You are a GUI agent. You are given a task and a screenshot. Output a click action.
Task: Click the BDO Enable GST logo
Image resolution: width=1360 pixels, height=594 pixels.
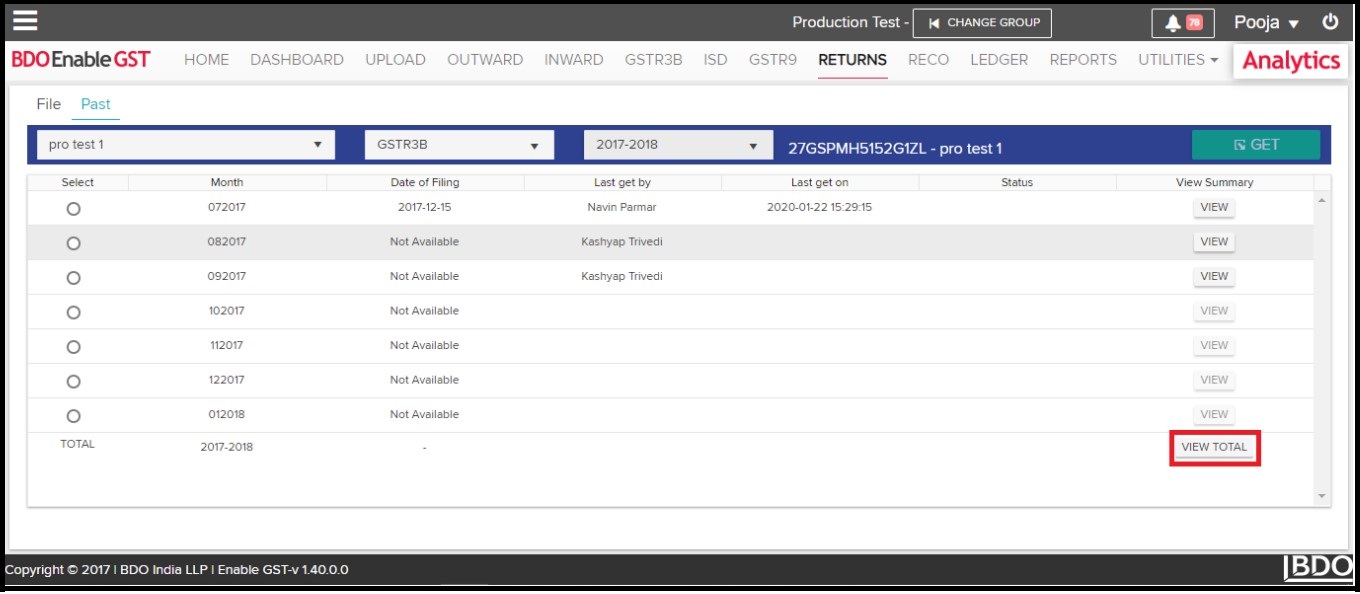point(81,60)
